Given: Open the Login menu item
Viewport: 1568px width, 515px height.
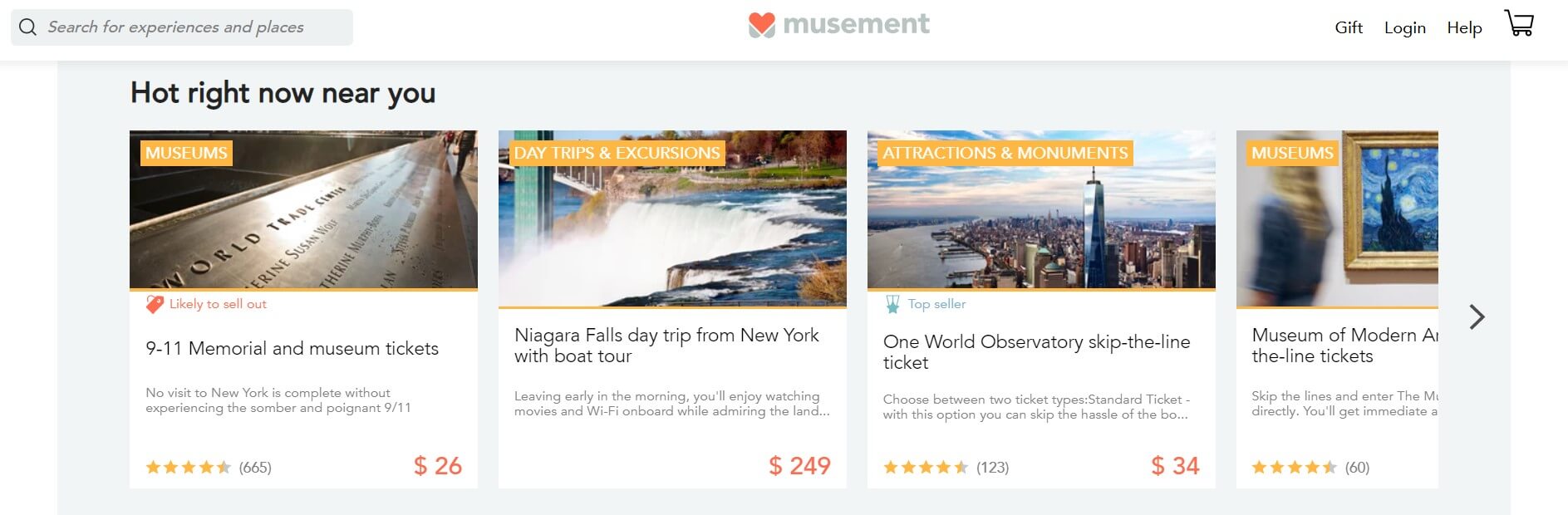Looking at the screenshot, I should click(1404, 27).
